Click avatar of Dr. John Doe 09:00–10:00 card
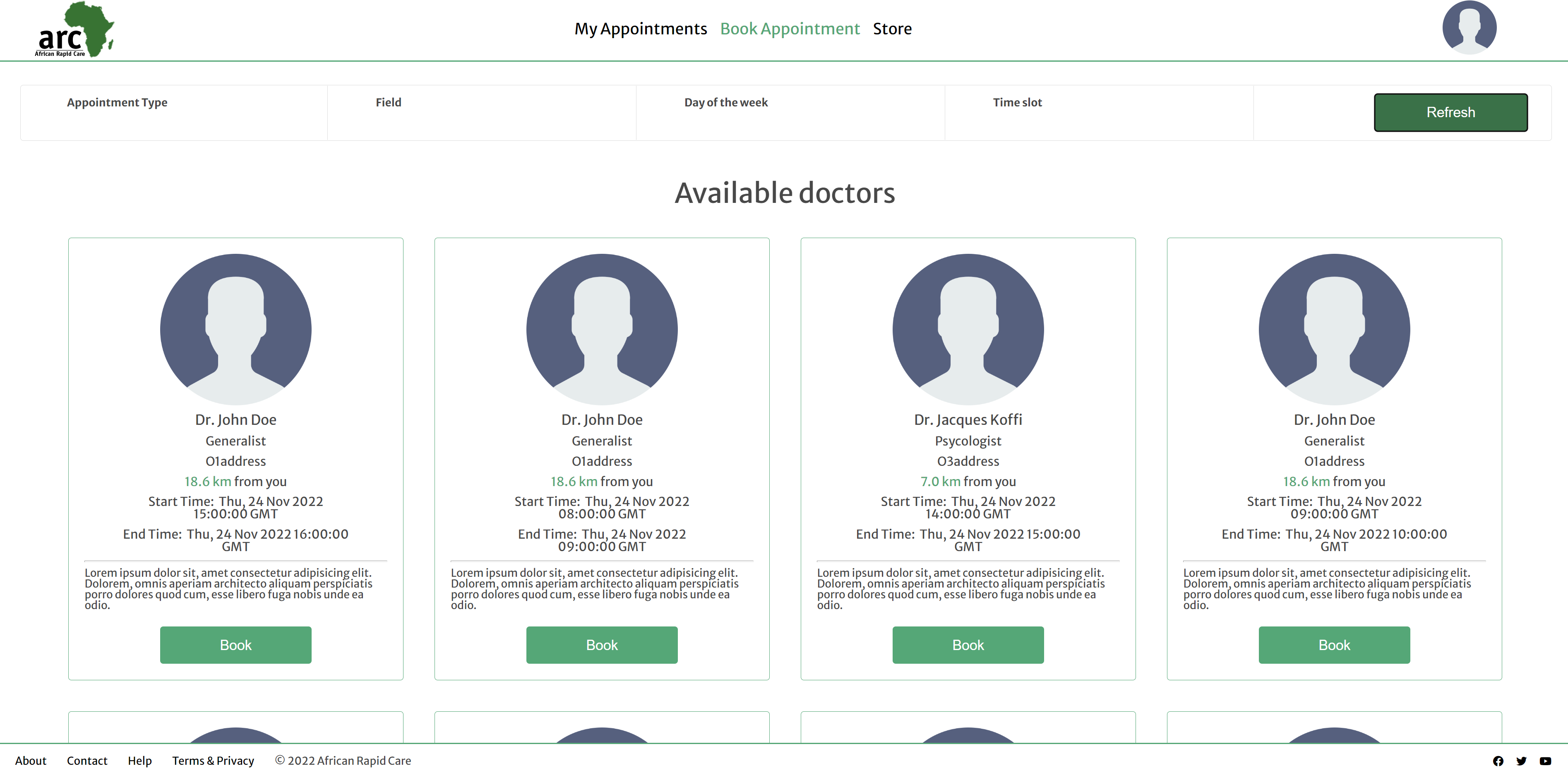Viewport: 1568px width, 778px height. (1334, 330)
